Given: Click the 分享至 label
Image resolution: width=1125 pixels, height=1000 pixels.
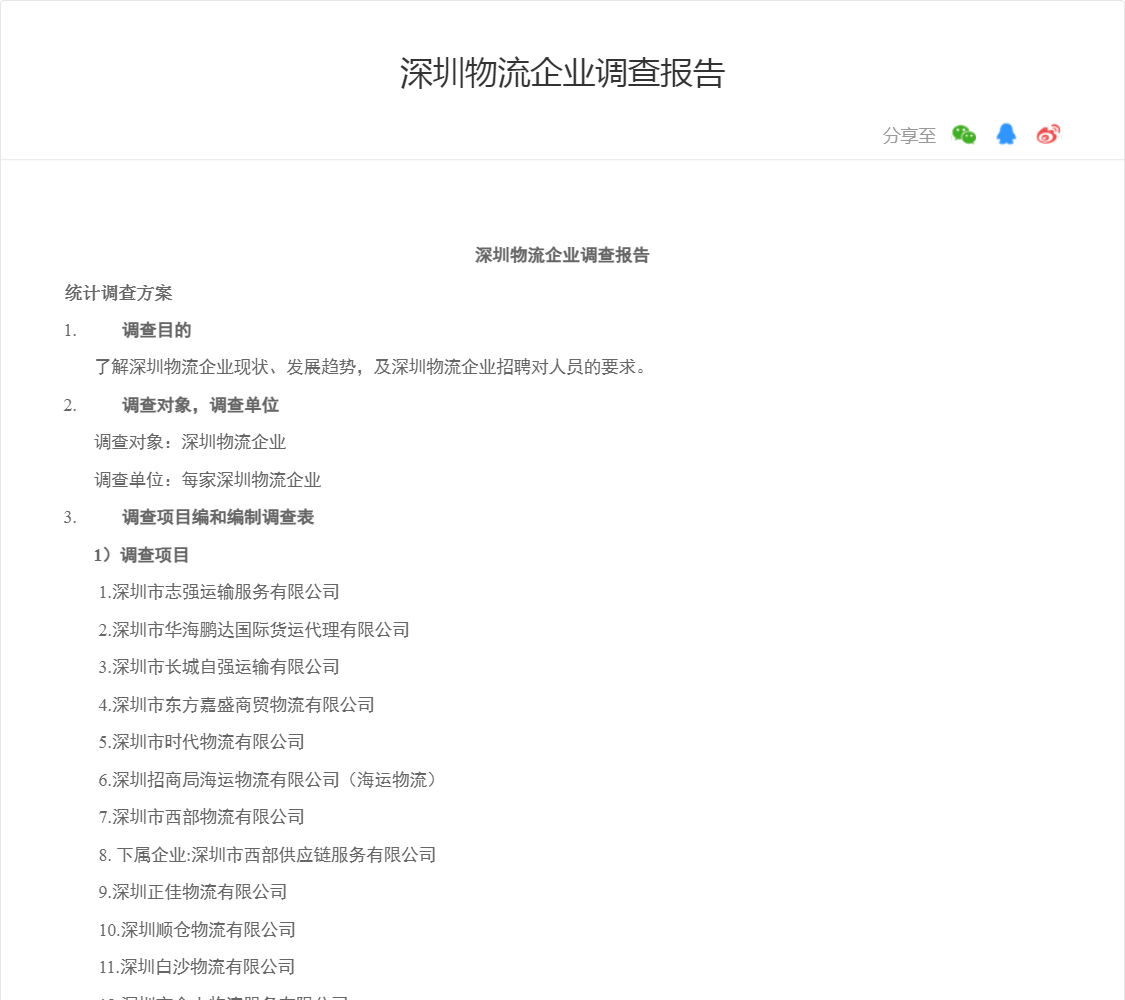Looking at the screenshot, I should tap(909, 136).
